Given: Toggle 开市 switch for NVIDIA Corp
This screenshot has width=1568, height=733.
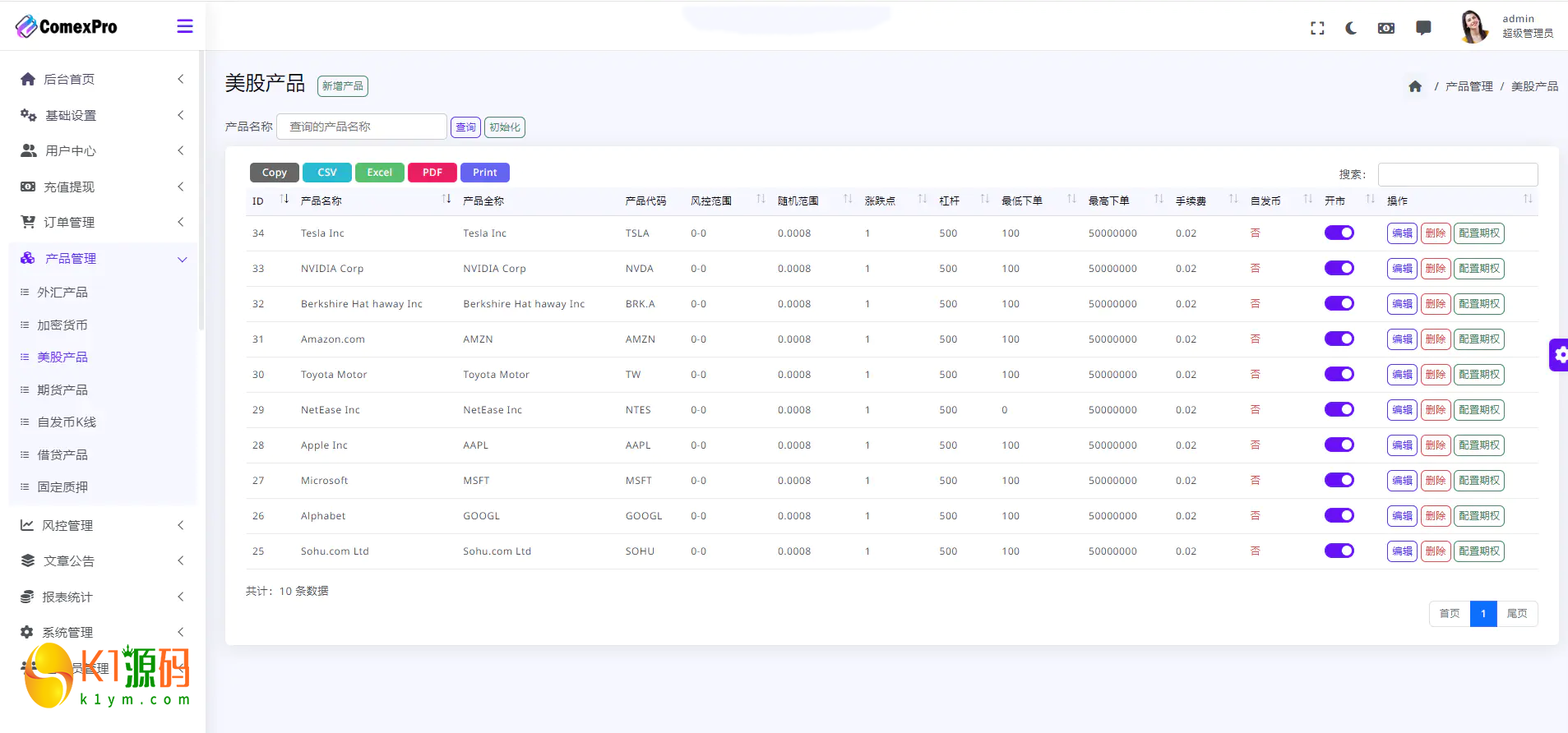Looking at the screenshot, I should pos(1339,268).
